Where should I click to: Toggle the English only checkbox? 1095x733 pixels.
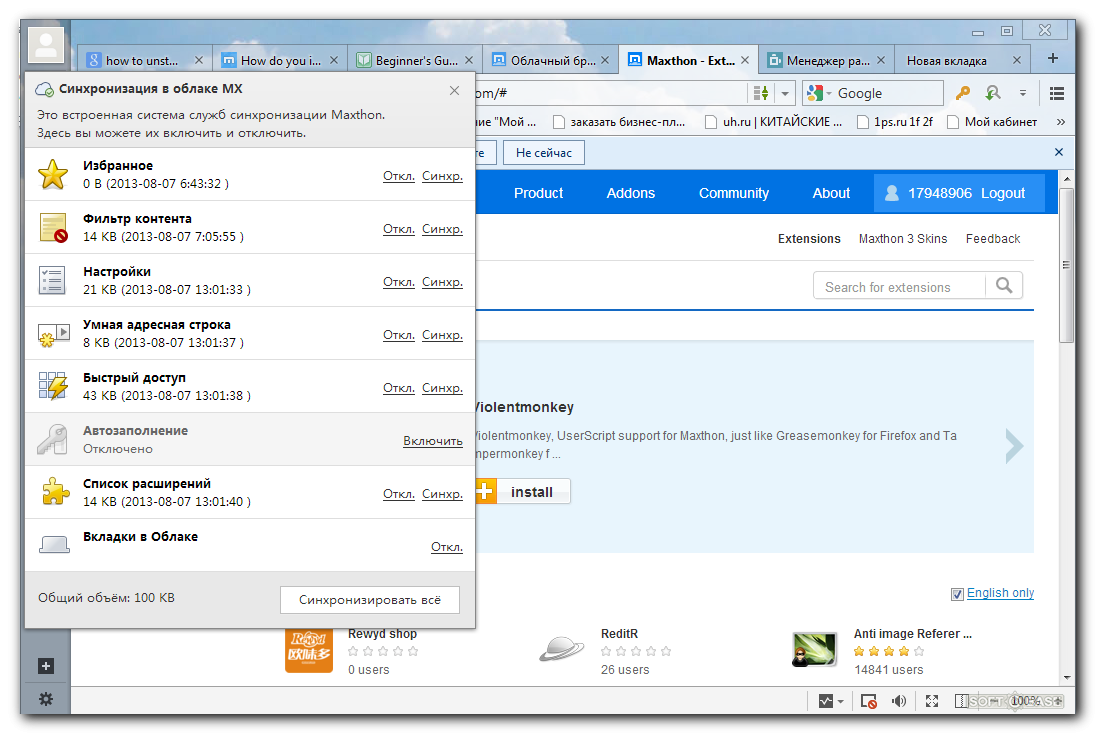(957, 593)
